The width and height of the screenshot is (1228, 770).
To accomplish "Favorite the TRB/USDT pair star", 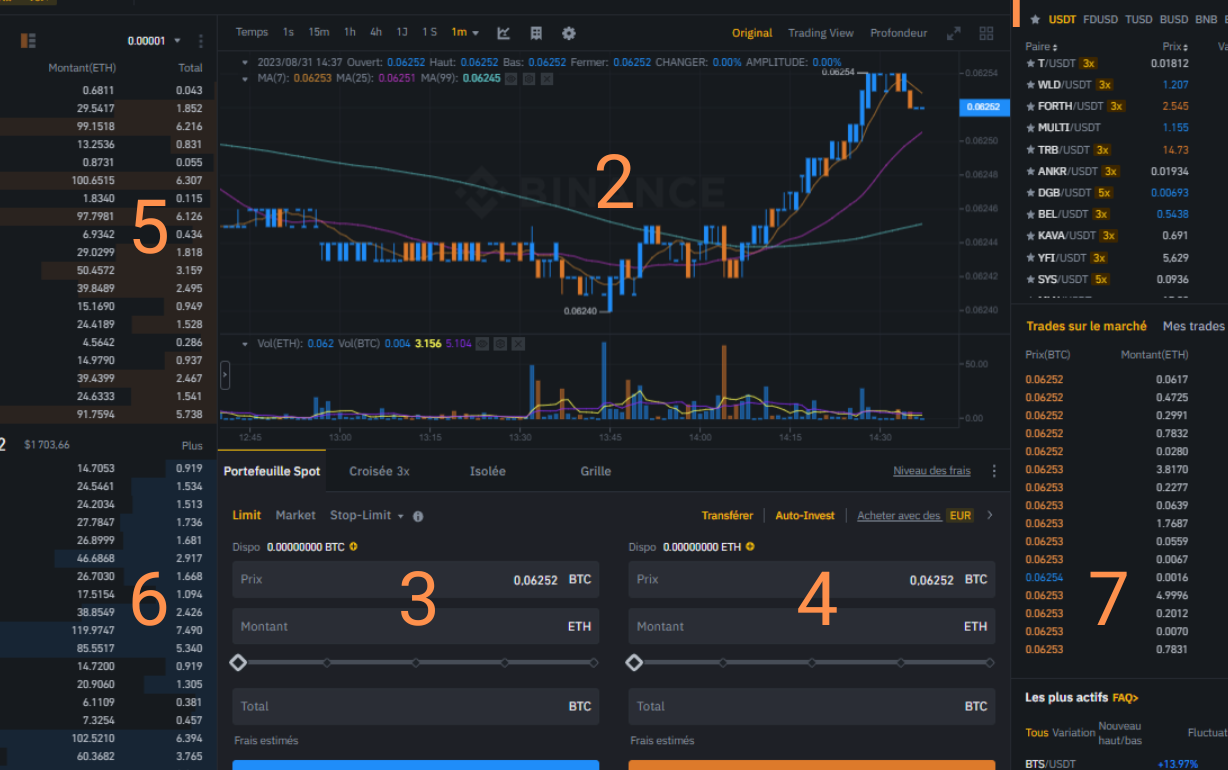I will (x=1031, y=150).
